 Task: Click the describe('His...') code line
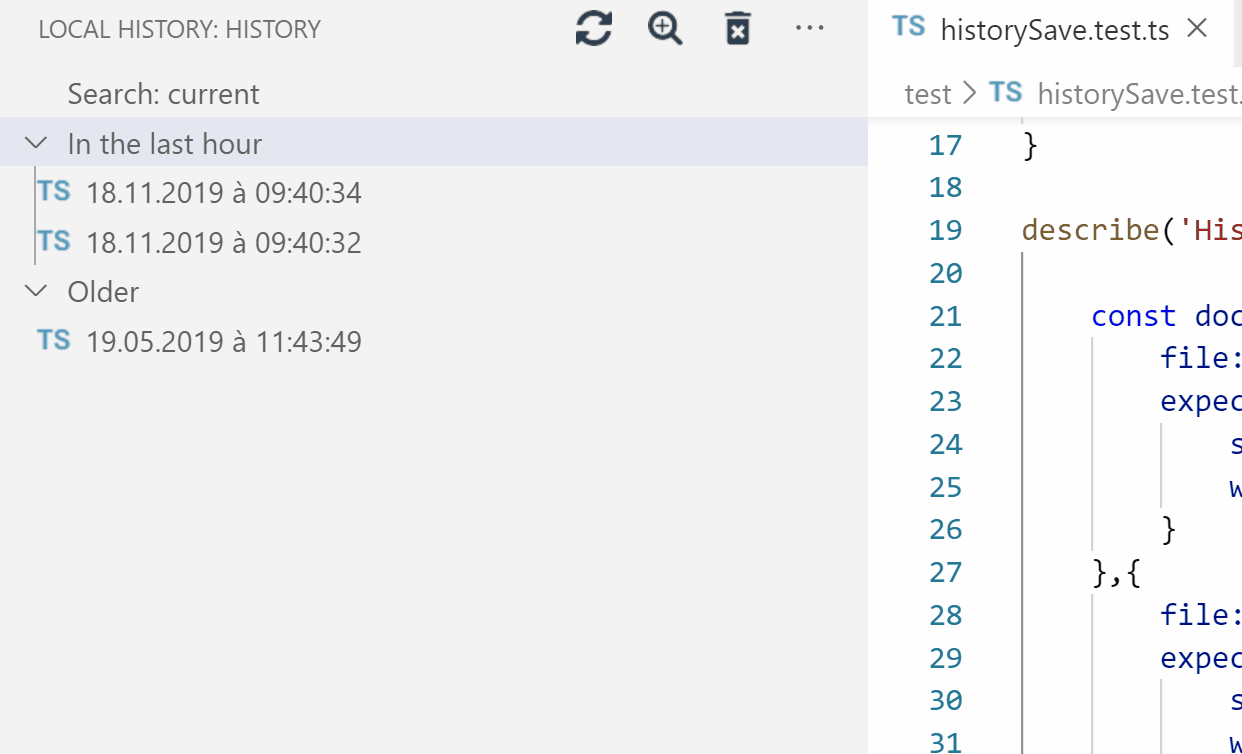1120,230
